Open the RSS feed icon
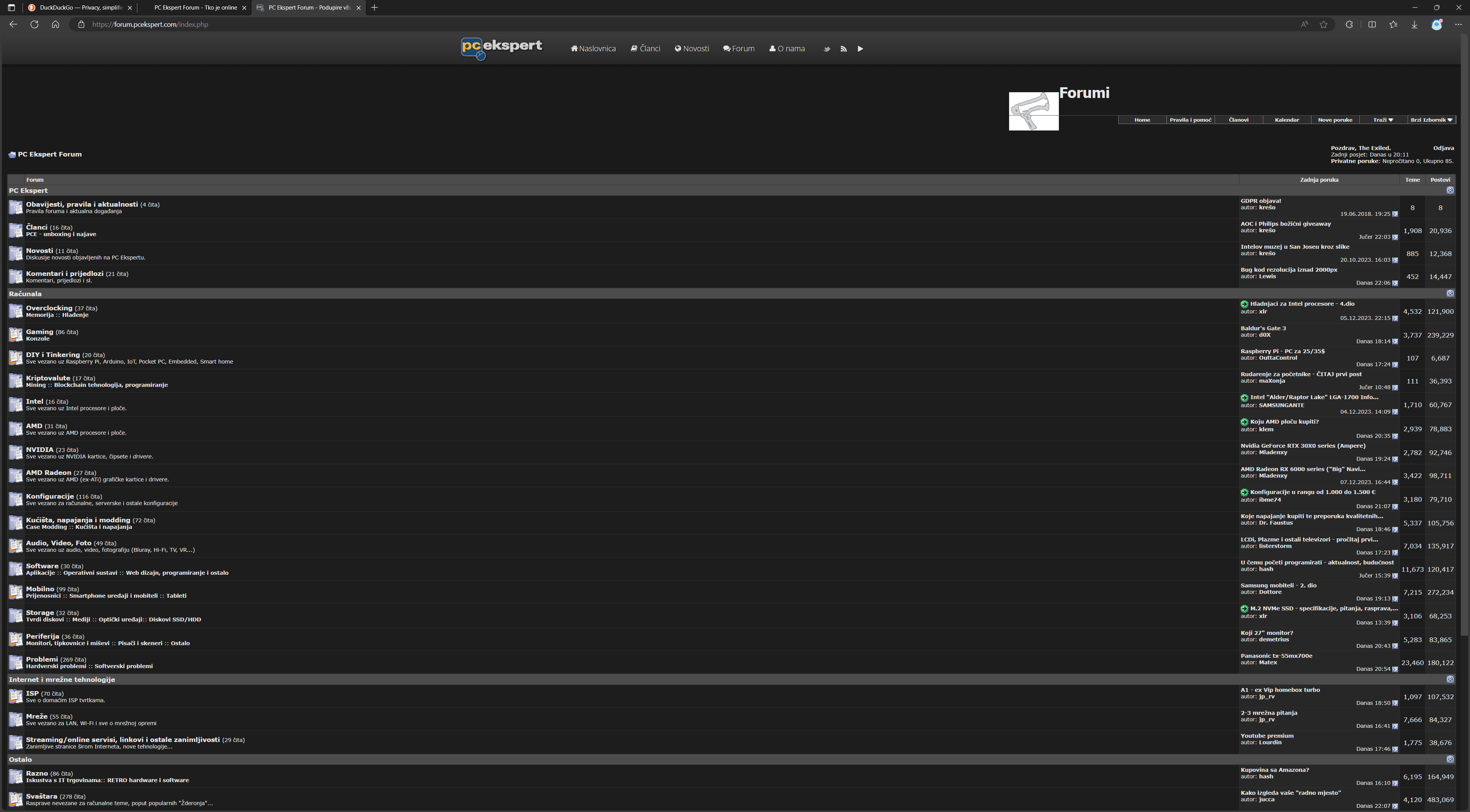The width and height of the screenshot is (1470, 812). click(x=843, y=49)
